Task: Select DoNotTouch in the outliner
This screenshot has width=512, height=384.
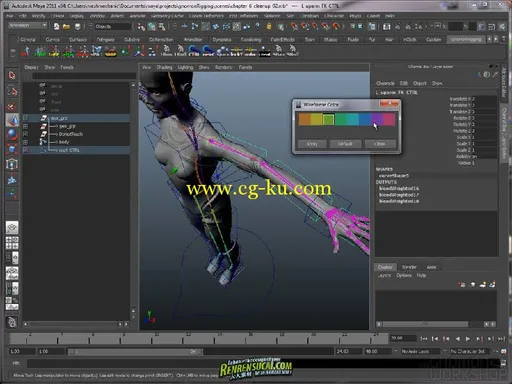Action: click(x=71, y=134)
